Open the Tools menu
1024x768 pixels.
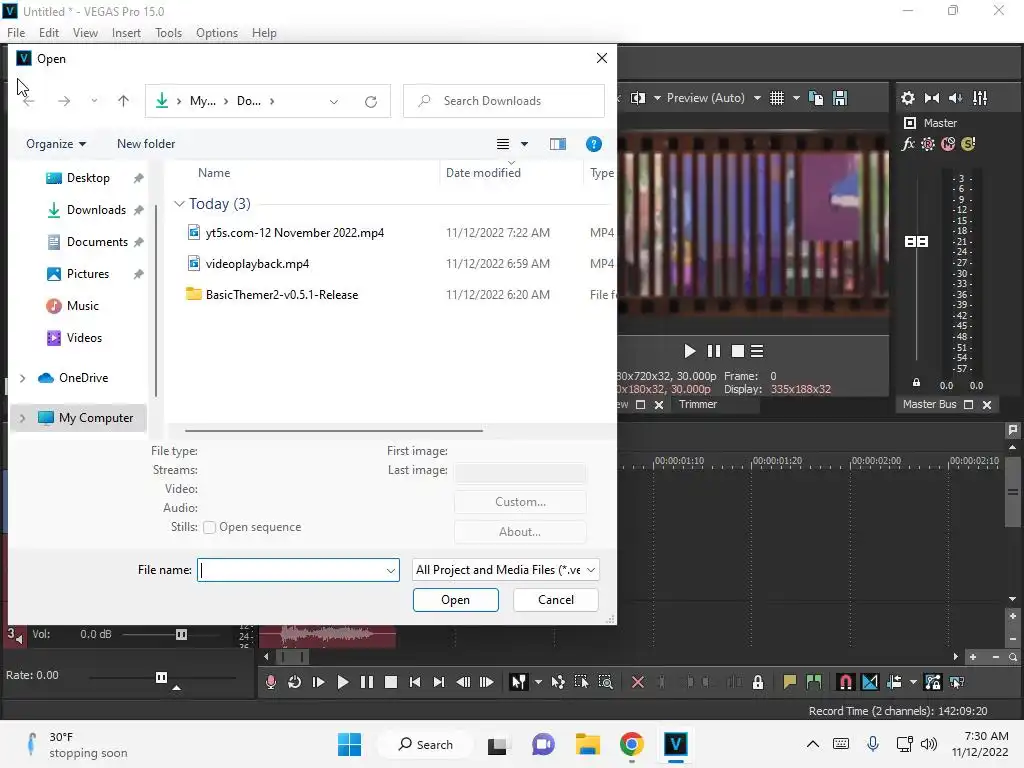pos(168,33)
